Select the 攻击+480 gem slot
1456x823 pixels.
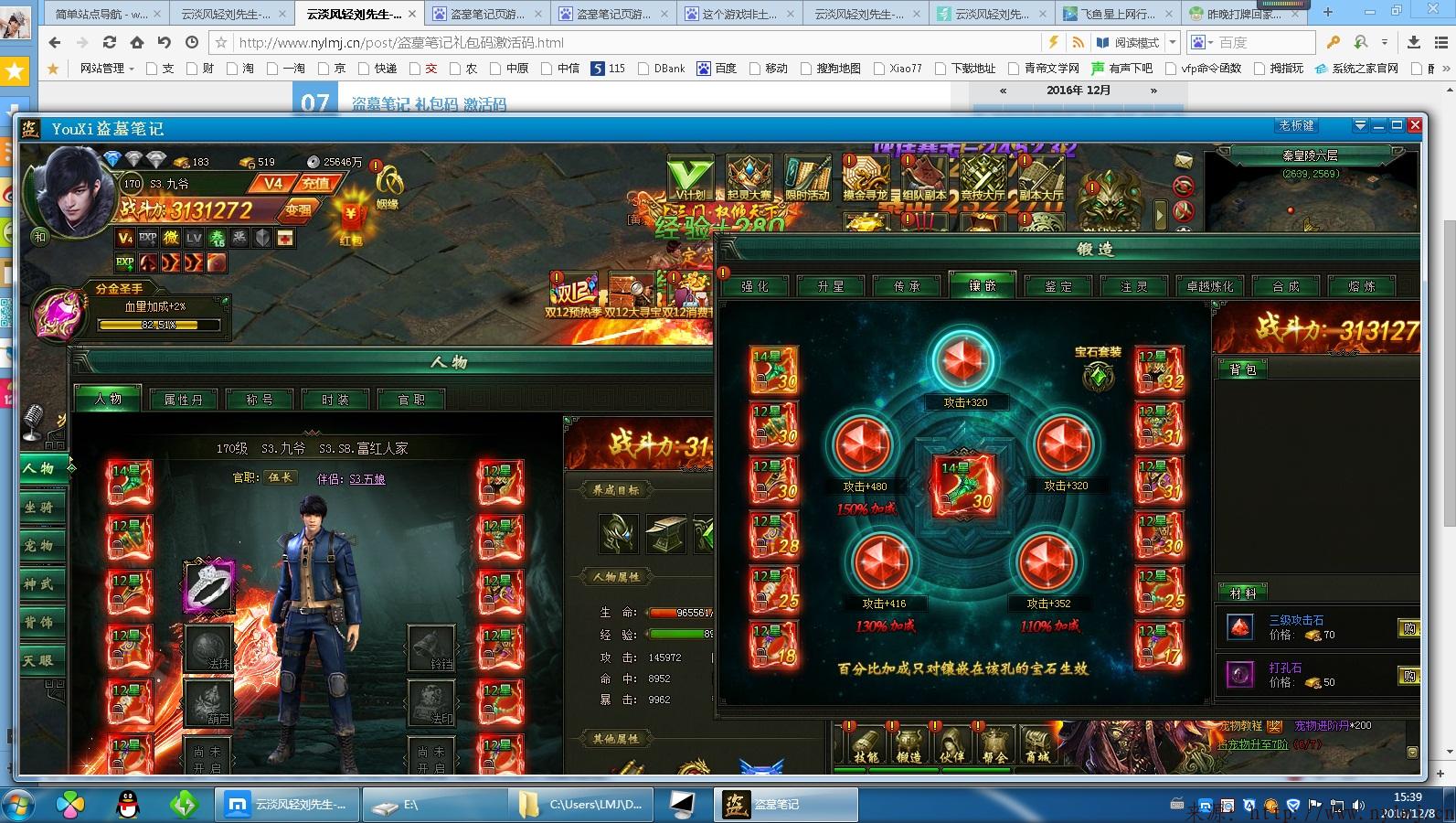865,446
